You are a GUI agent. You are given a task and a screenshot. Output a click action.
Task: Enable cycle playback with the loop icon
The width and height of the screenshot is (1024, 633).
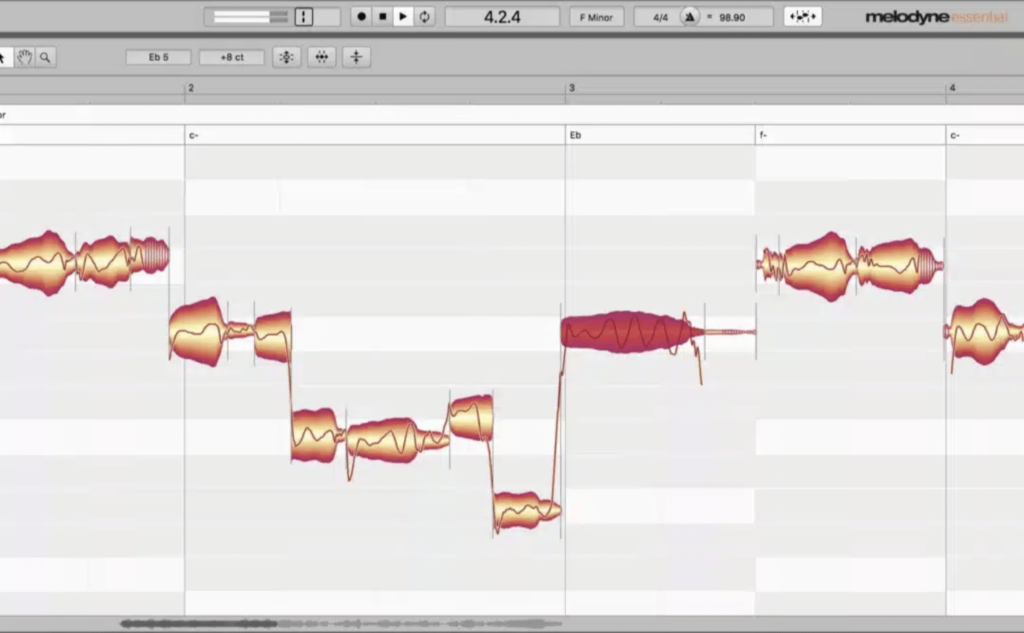point(424,15)
